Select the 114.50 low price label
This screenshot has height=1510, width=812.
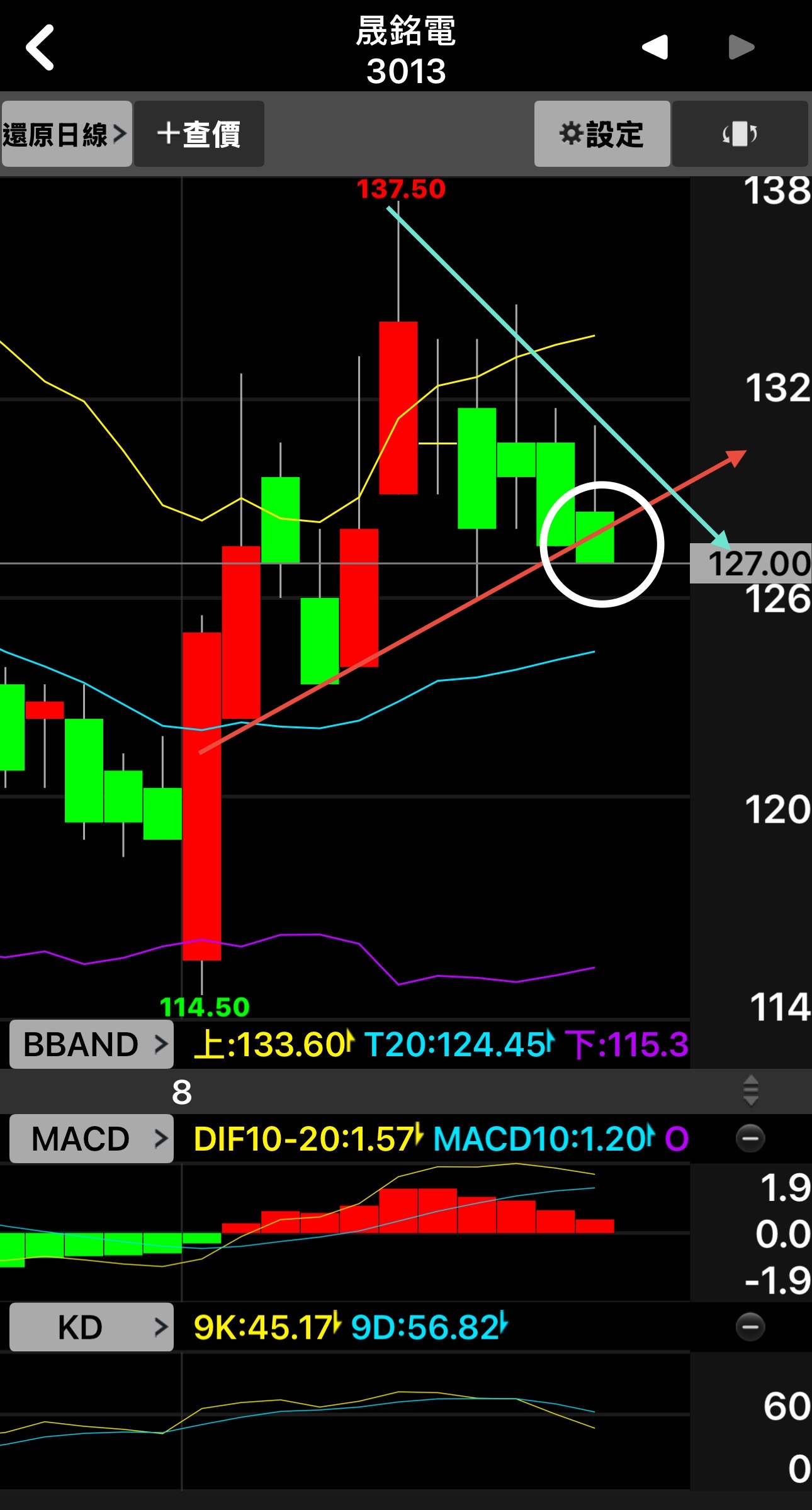(x=205, y=1007)
